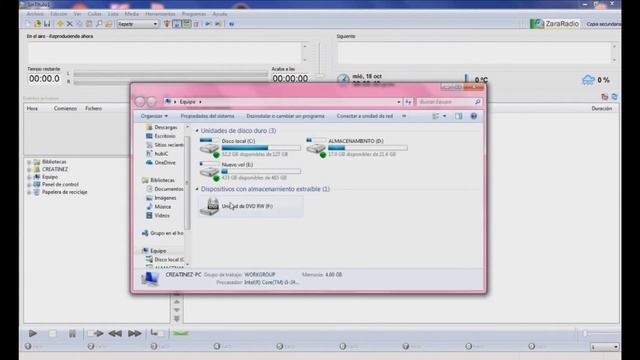Open Escritorio in Explorer sidebar
The image size is (640, 360).
pyautogui.click(x=164, y=136)
